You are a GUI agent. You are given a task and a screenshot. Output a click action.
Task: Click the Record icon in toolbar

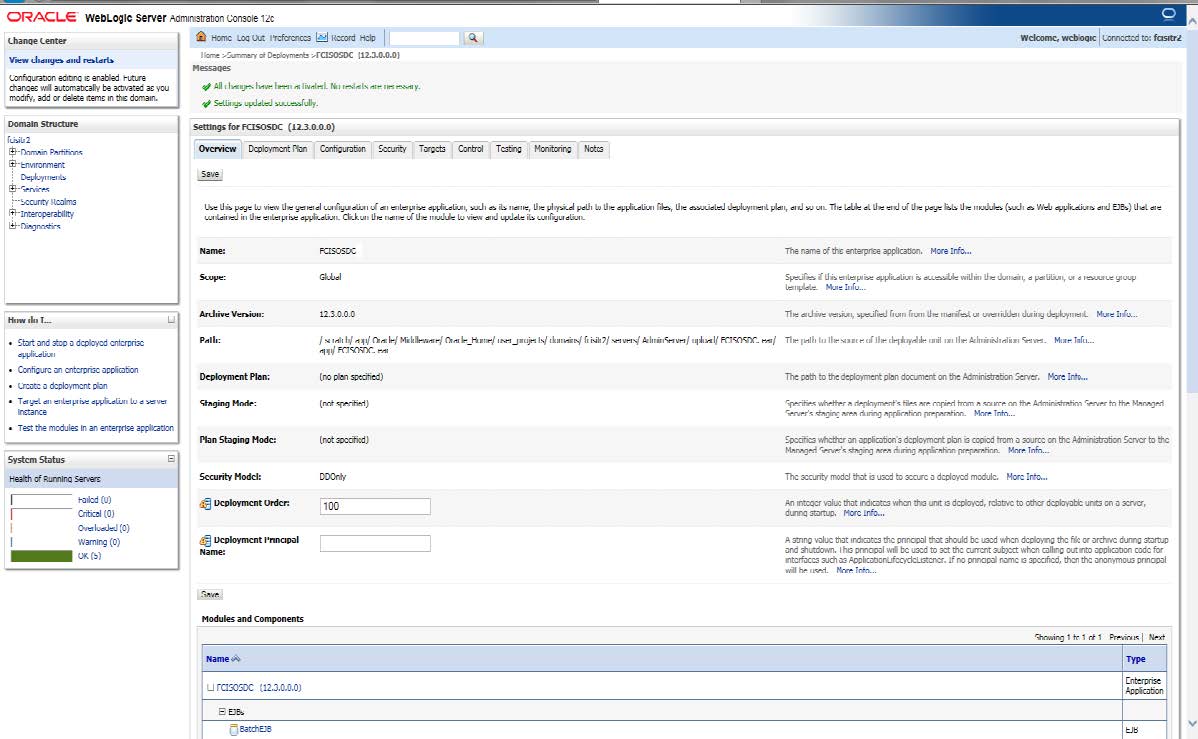(x=322, y=37)
